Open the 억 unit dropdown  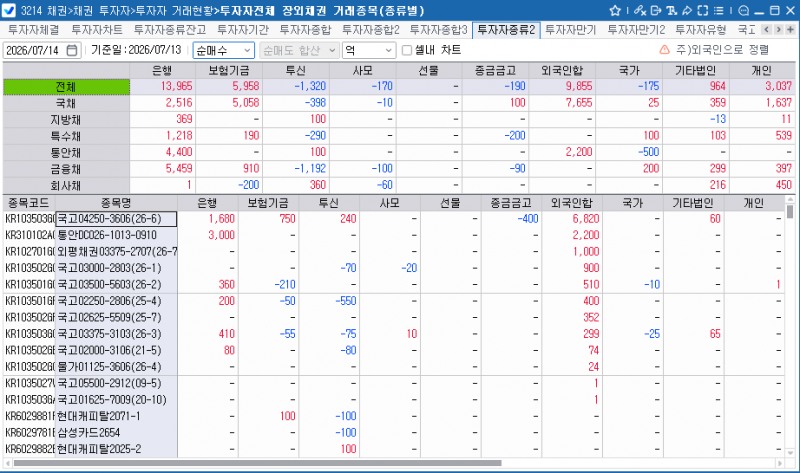(x=369, y=51)
